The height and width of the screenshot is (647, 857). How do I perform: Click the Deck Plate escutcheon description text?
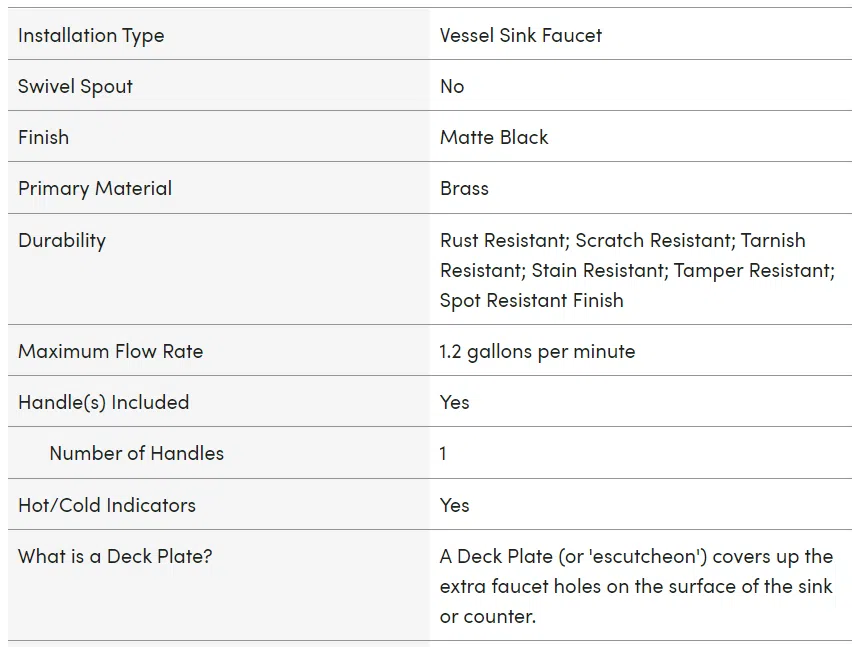point(636,586)
